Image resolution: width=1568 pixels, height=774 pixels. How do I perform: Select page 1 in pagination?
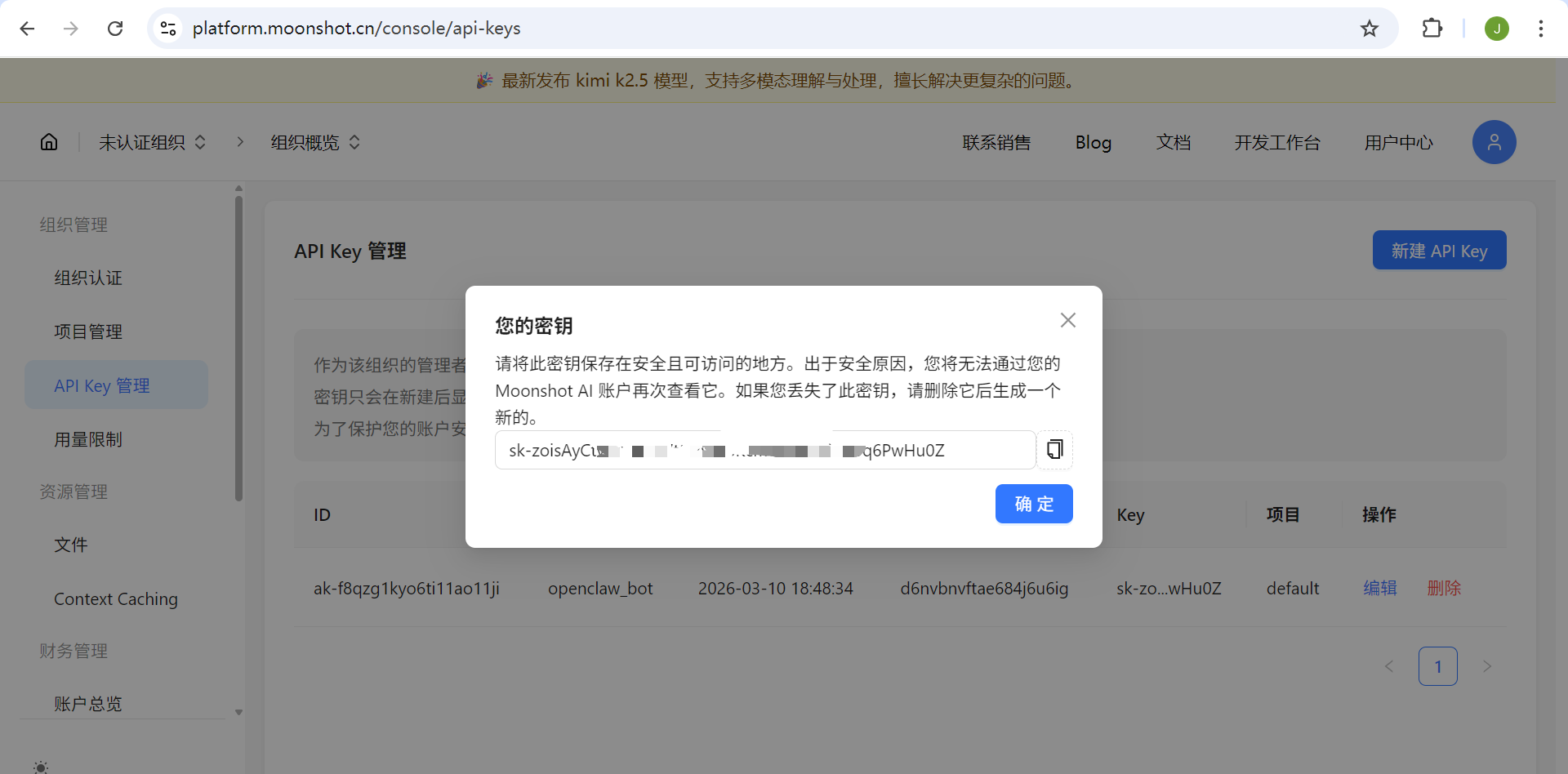(1437, 666)
